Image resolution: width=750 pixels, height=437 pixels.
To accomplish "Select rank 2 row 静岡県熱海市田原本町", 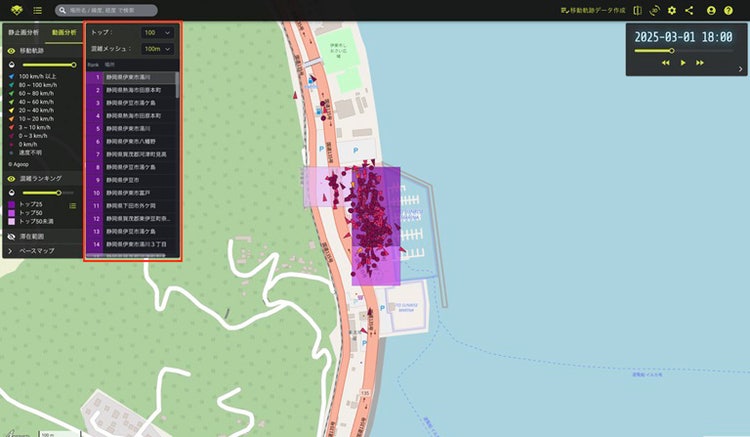I will coord(132,90).
